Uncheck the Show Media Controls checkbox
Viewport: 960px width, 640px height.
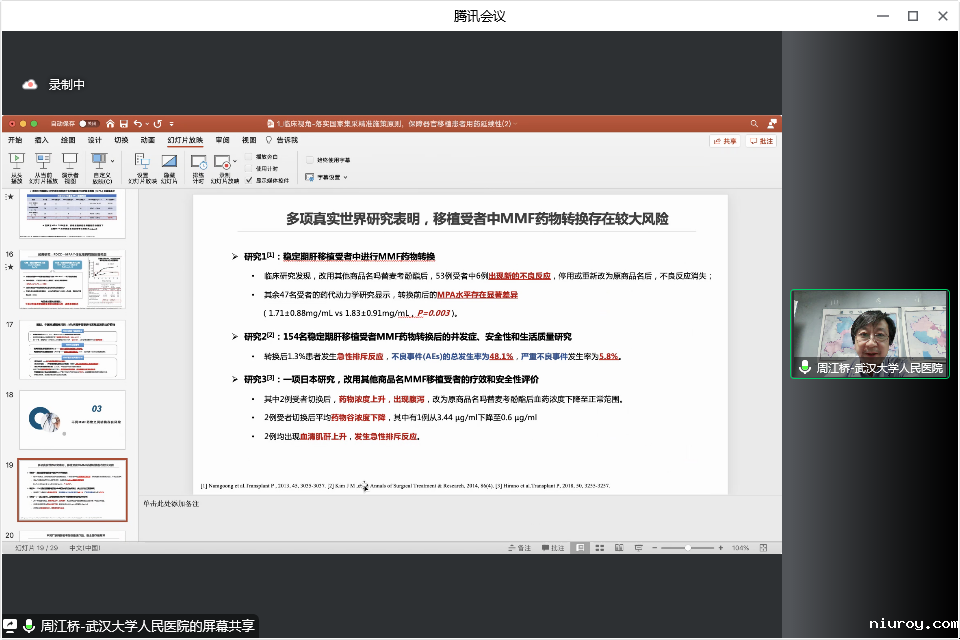(x=249, y=181)
